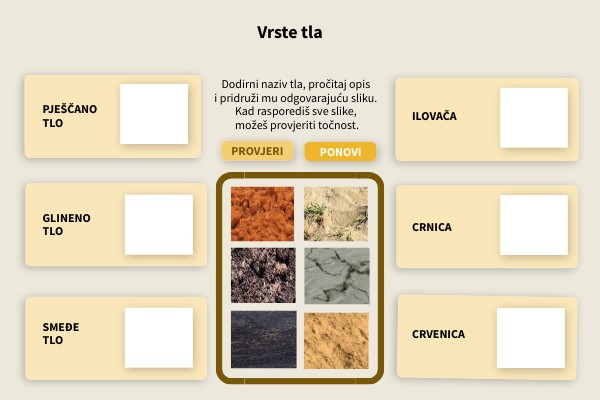The image size is (600, 400).
Task: Select the light soil picture with grass
Action: point(336,212)
